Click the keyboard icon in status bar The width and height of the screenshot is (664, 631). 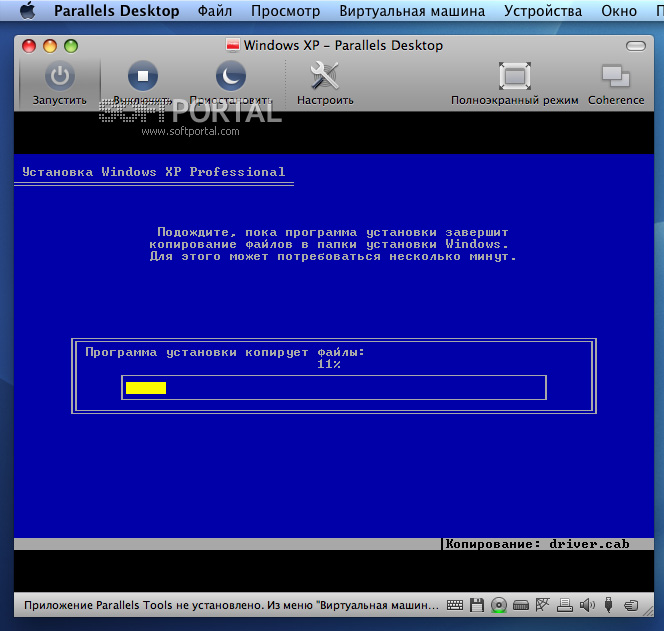tap(455, 606)
